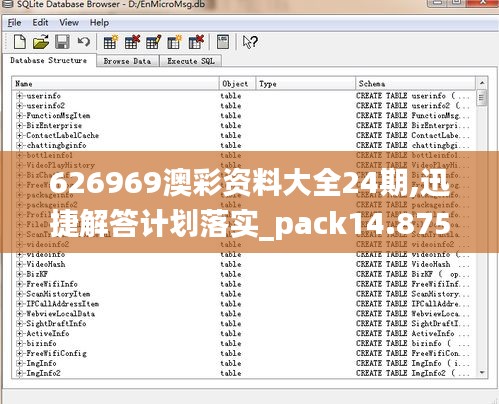Expand the BizKF table node
Image resolution: width=499 pixels, height=404 pixels.
(x=19, y=274)
